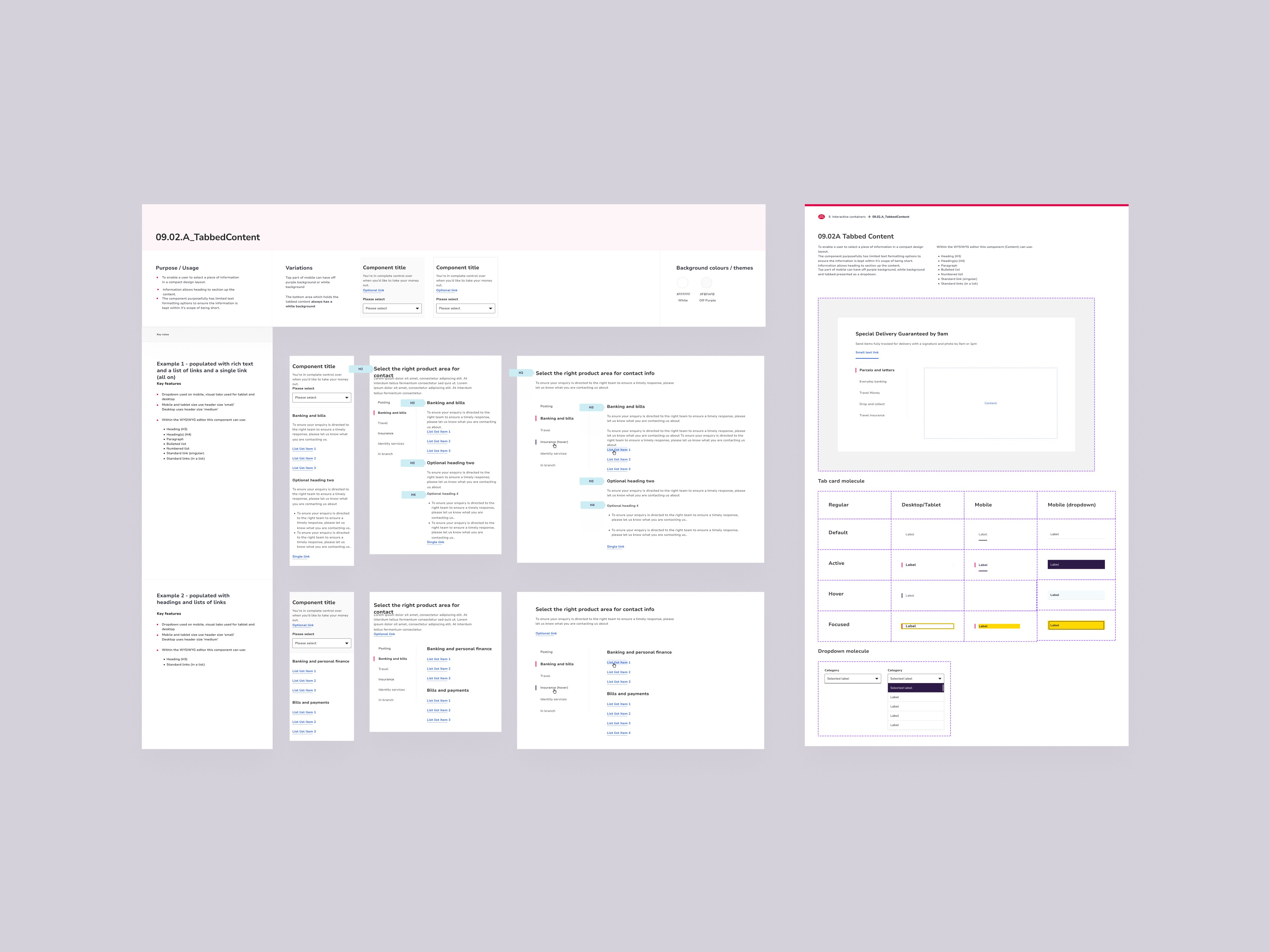Click the yellow focused Label in Mobile (dropdown) column
This screenshot has height=952, width=1270.
coord(1075,626)
